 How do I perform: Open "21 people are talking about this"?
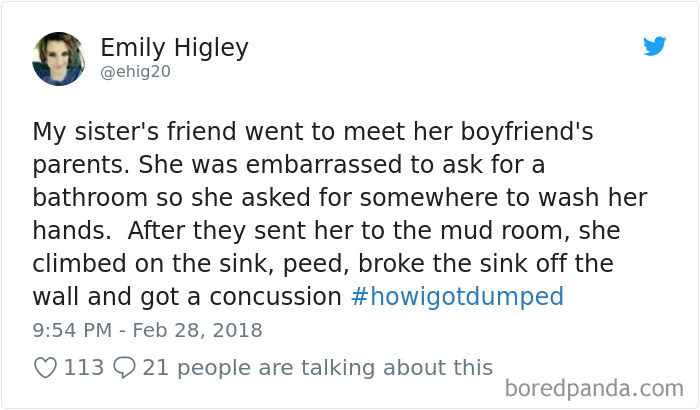click(318, 368)
